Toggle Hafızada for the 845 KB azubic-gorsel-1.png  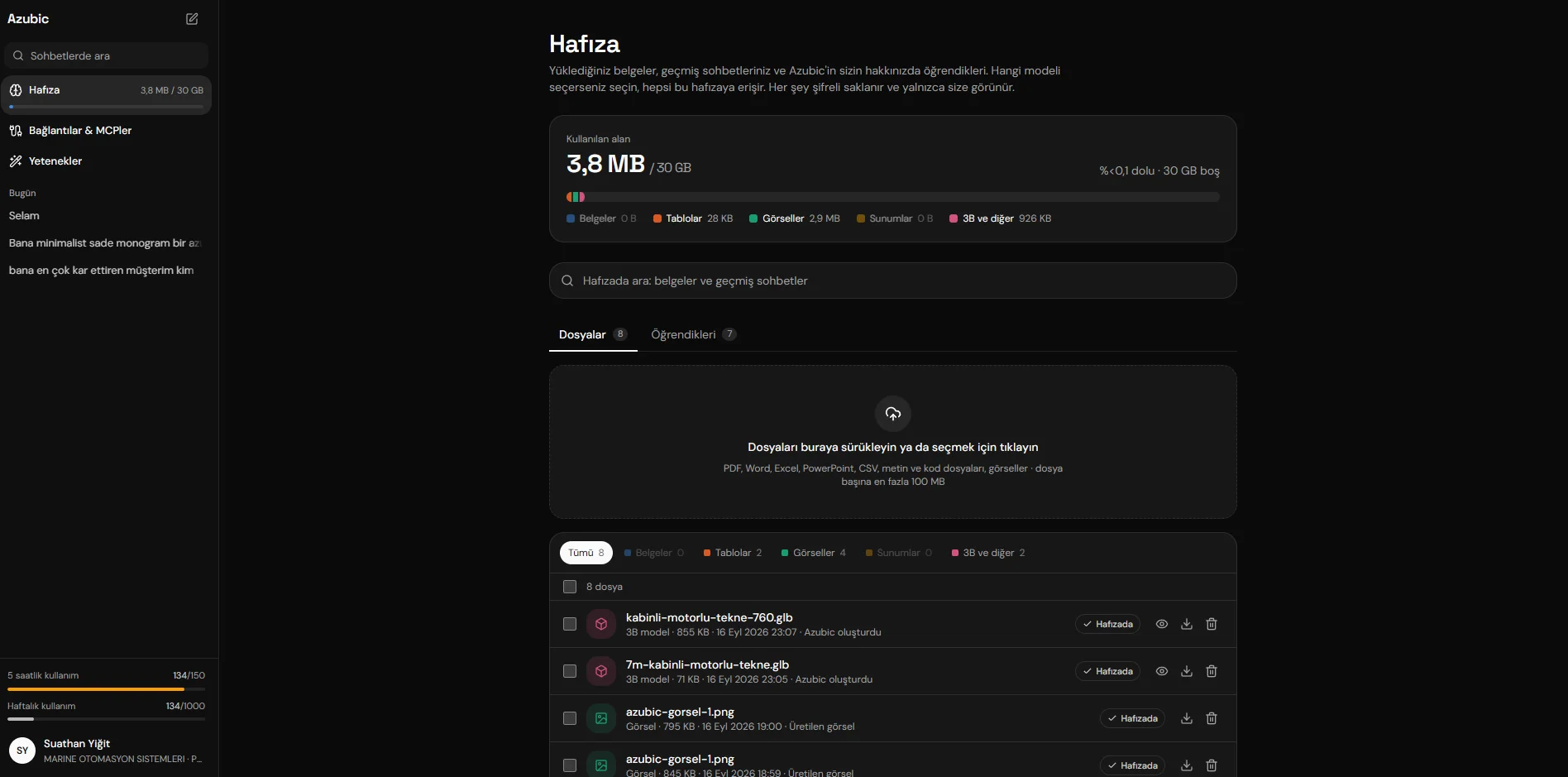pyautogui.click(x=1132, y=765)
